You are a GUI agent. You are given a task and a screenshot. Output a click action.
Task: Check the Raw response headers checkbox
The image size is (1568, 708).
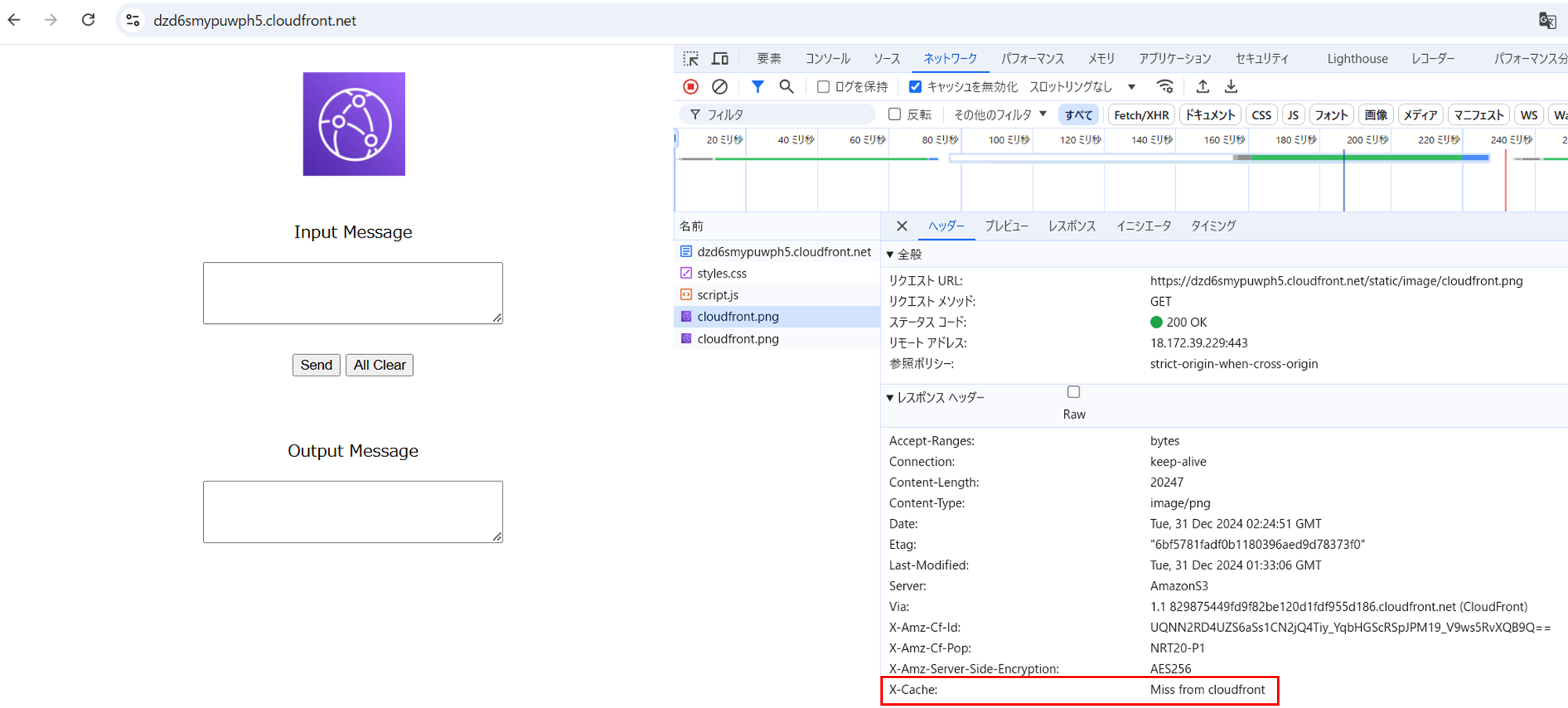tap(1073, 391)
